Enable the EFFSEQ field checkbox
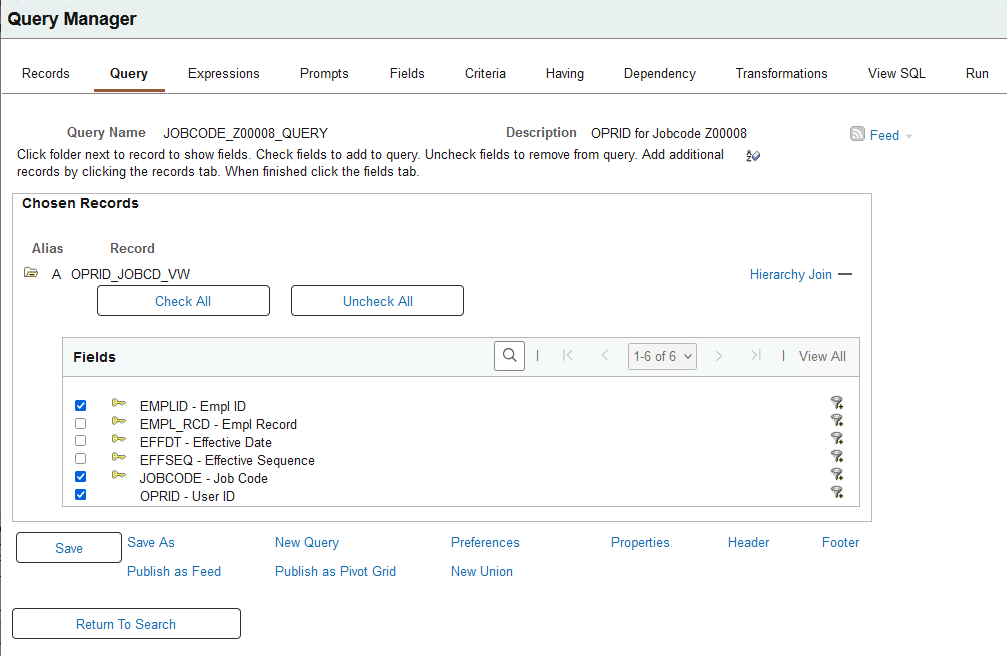This screenshot has width=1007, height=656. [x=80, y=458]
